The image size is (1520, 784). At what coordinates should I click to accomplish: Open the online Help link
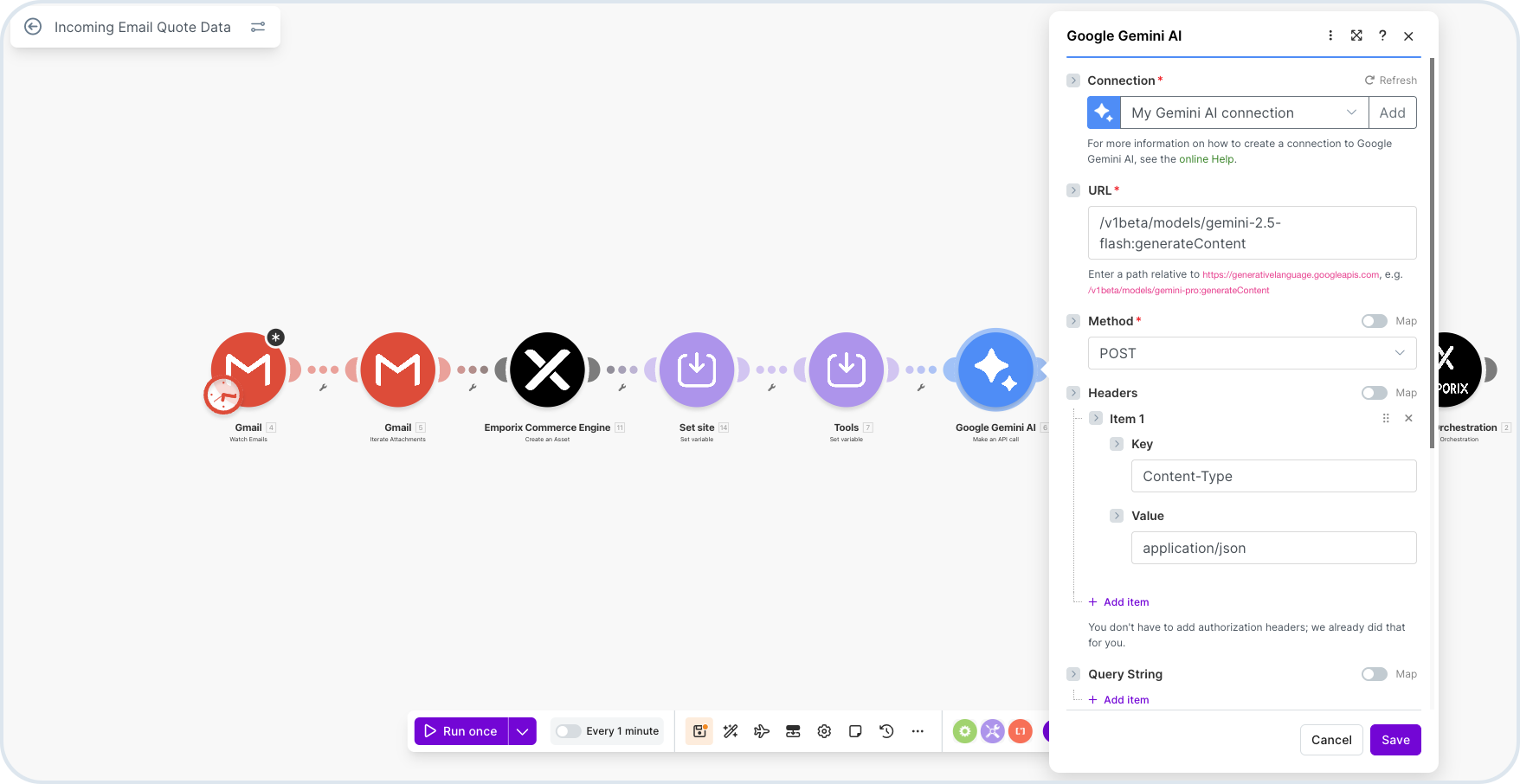click(x=1207, y=159)
